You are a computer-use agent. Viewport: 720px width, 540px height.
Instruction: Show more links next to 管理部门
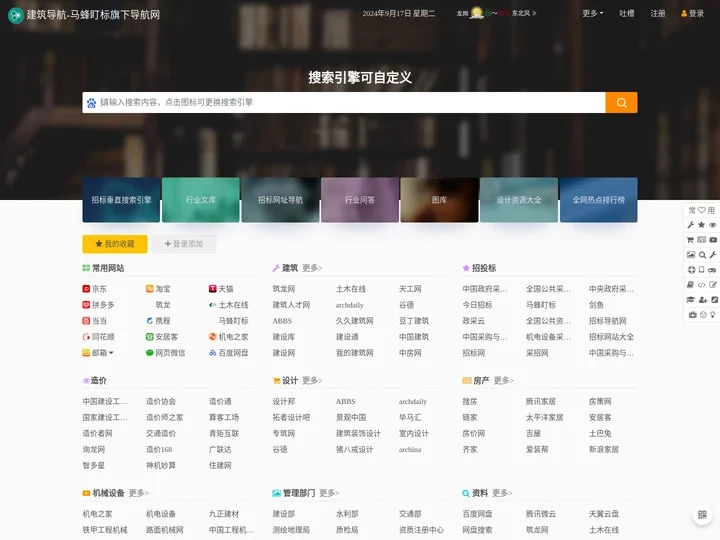[x=329, y=493]
